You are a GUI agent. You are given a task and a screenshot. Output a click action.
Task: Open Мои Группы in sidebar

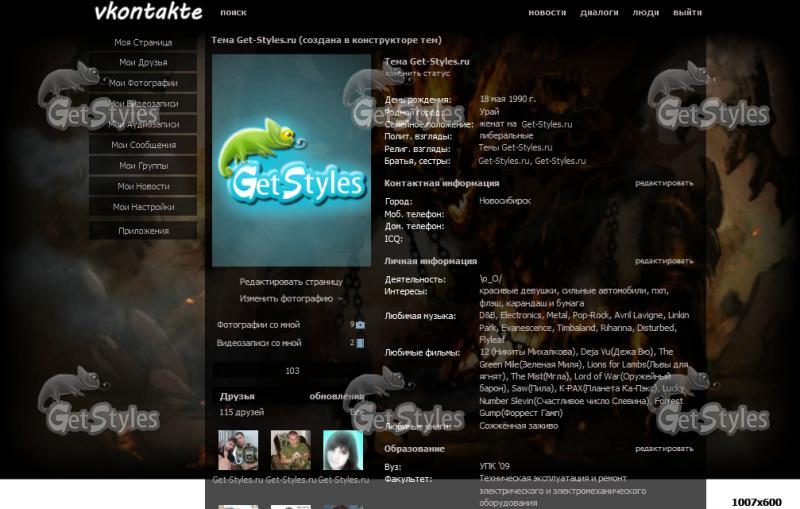143,165
